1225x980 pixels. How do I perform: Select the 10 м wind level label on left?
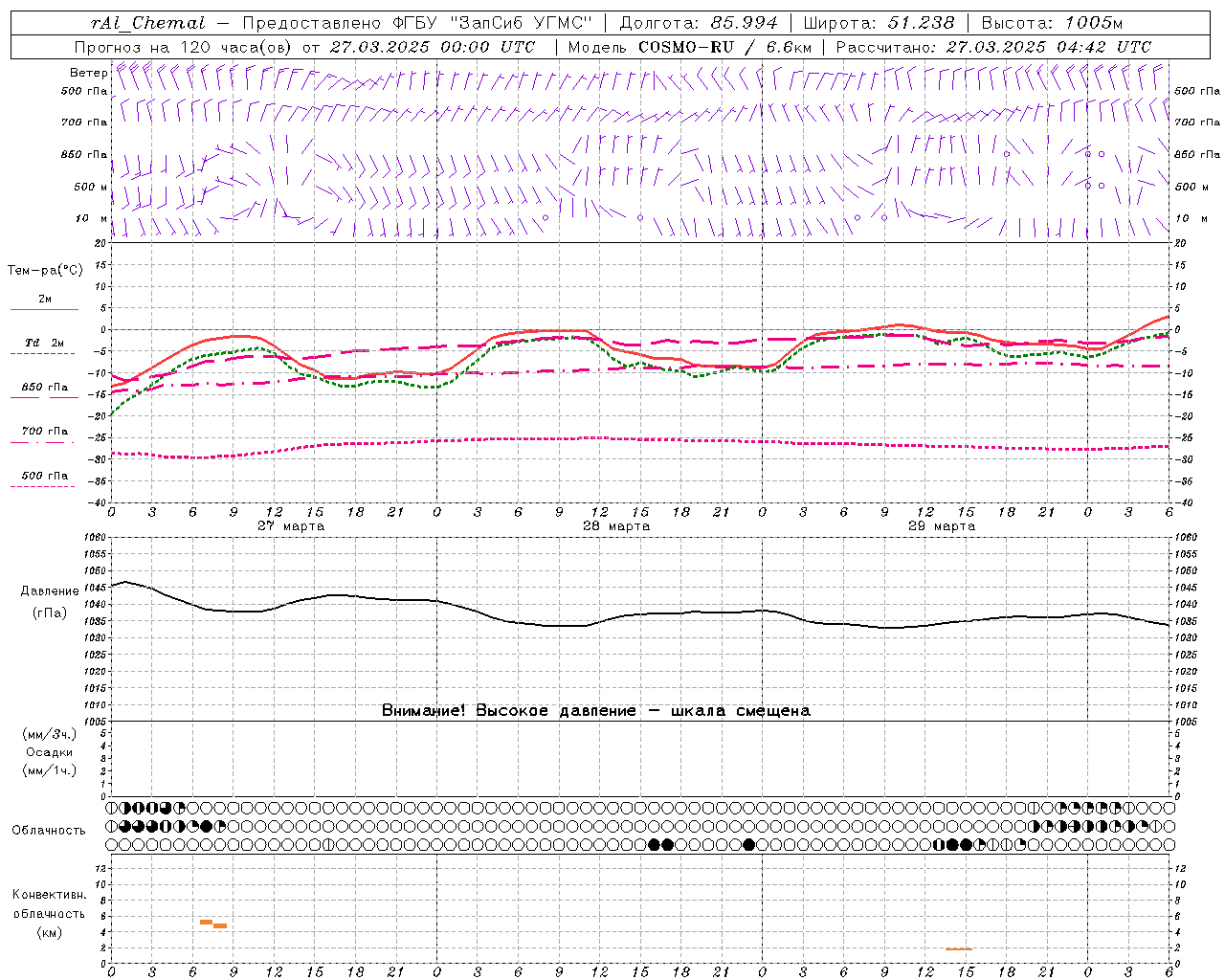pos(93,218)
